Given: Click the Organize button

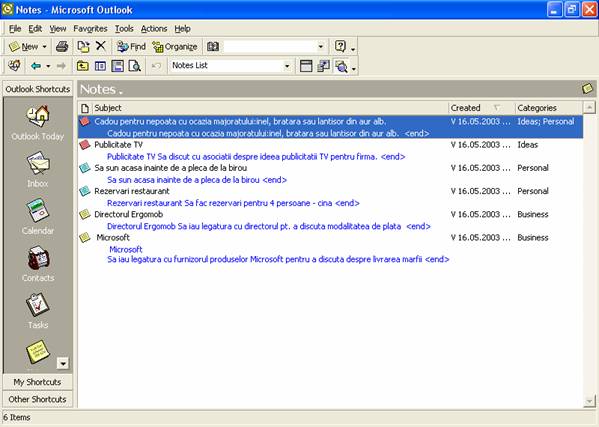Looking at the screenshot, I should point(175,47).
